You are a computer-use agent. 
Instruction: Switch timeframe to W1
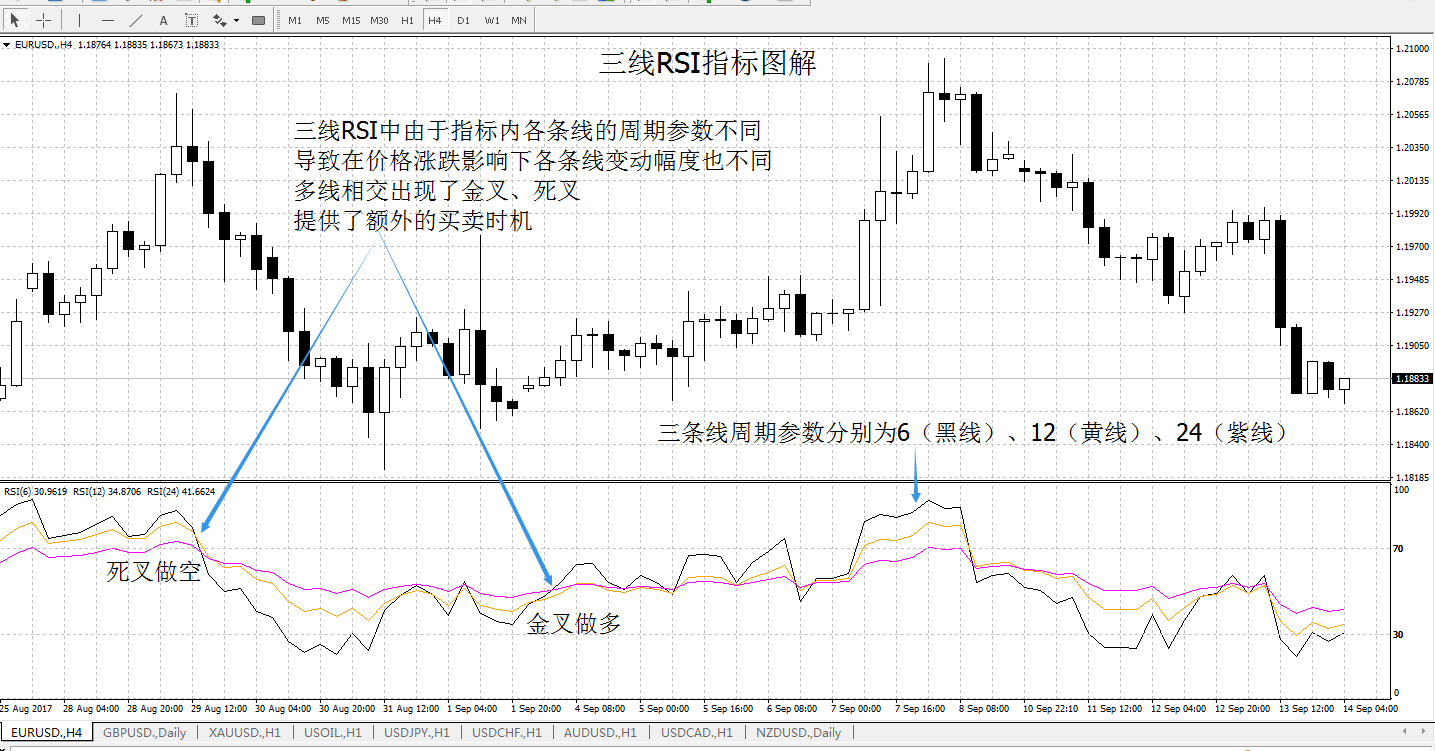pyautogui.click(x=491, y=20)
